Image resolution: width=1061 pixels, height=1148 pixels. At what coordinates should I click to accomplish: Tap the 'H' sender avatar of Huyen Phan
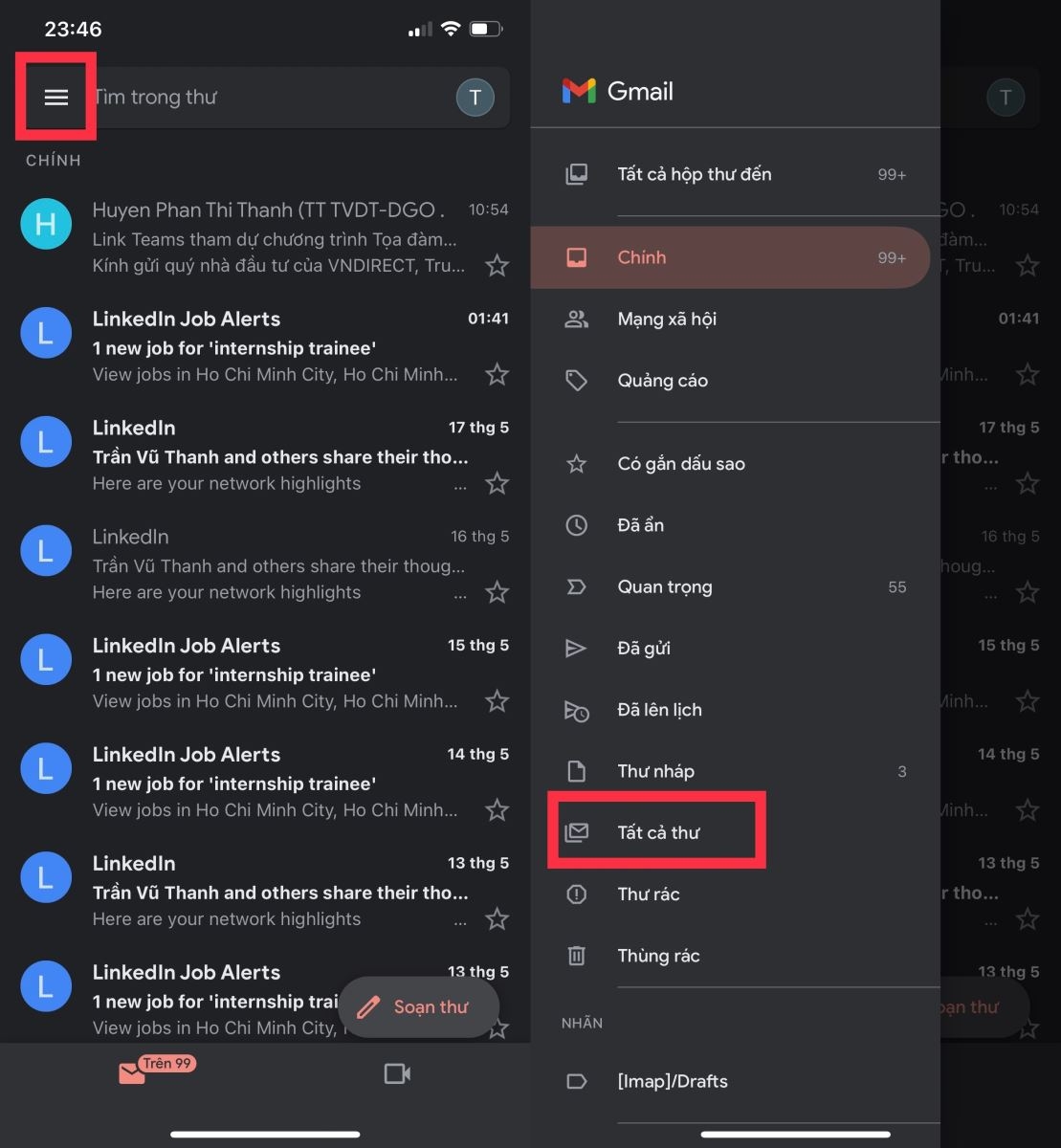(46, 224)
